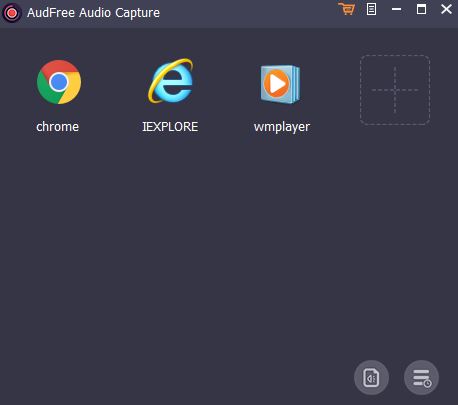
Task: Minimize the AudFree Audio Capture window
Action: pos(396,9)
